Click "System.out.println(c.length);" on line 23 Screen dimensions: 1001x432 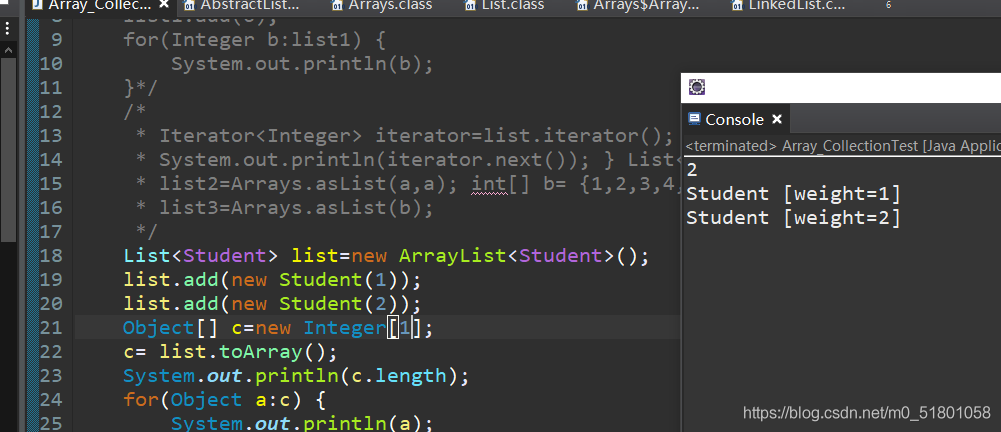point(296,376)
